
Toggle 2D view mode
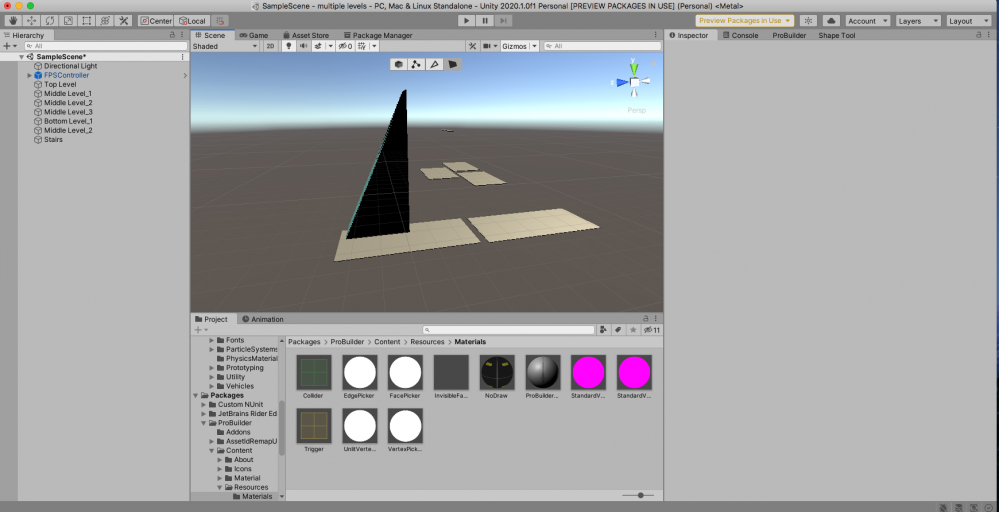(270, 46)
